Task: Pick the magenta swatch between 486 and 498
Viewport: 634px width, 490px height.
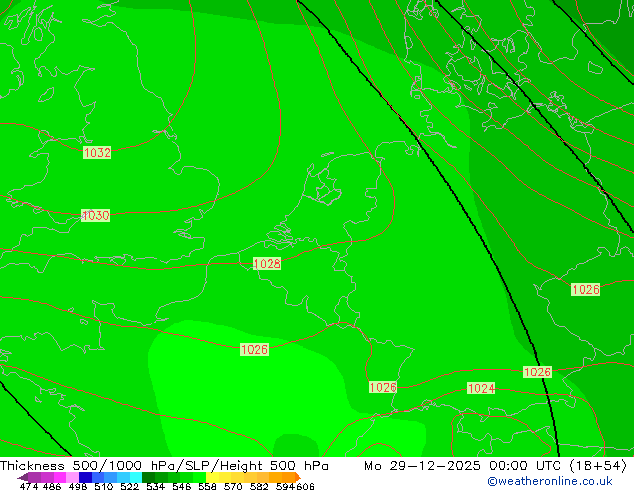Action: tap(60, 477)
